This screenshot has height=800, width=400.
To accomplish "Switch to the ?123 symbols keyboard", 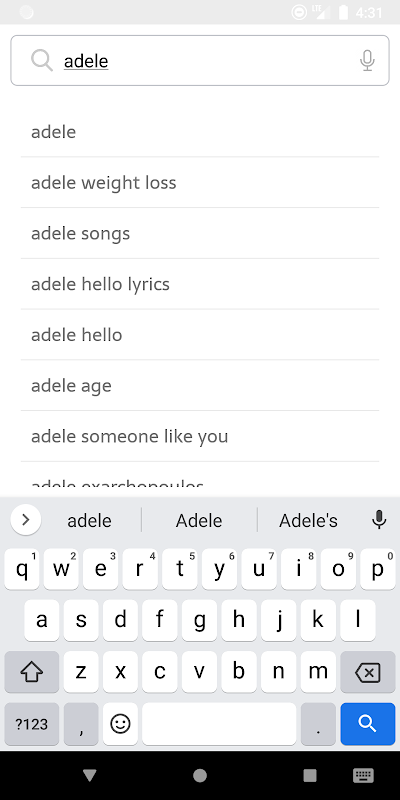I will click(x=32, y=723).
